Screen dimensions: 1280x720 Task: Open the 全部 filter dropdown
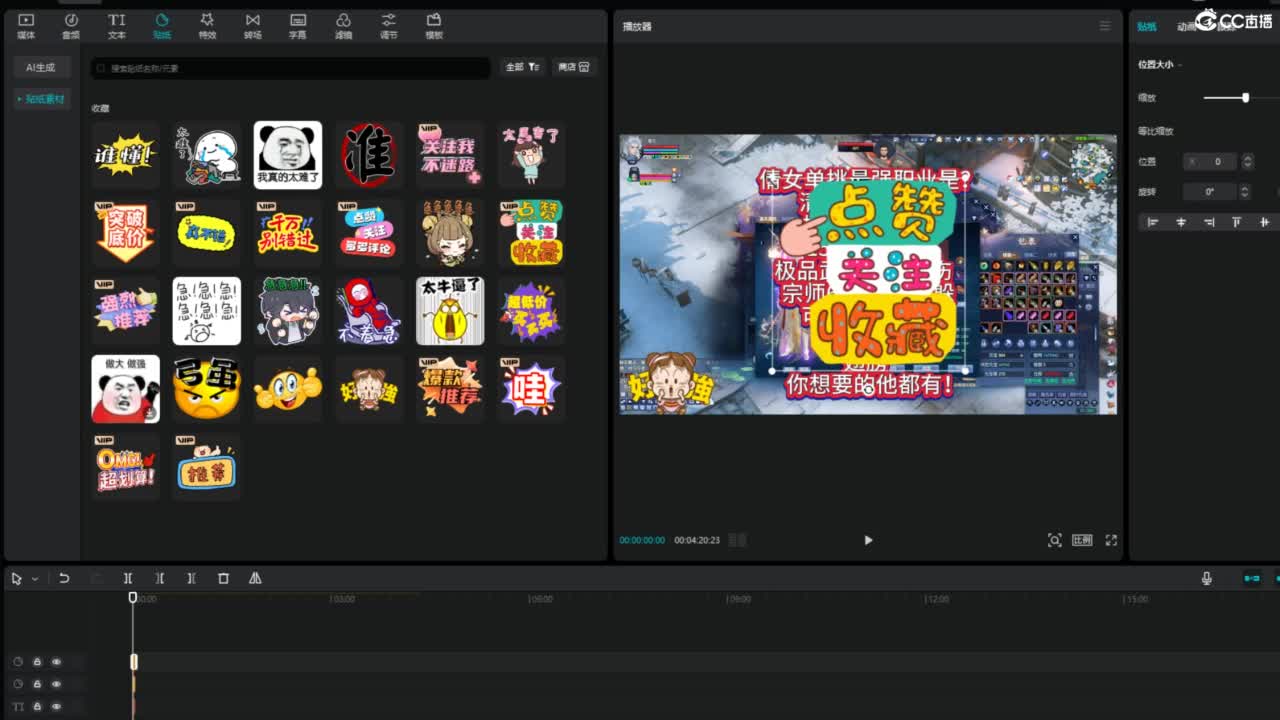point(522,67)
